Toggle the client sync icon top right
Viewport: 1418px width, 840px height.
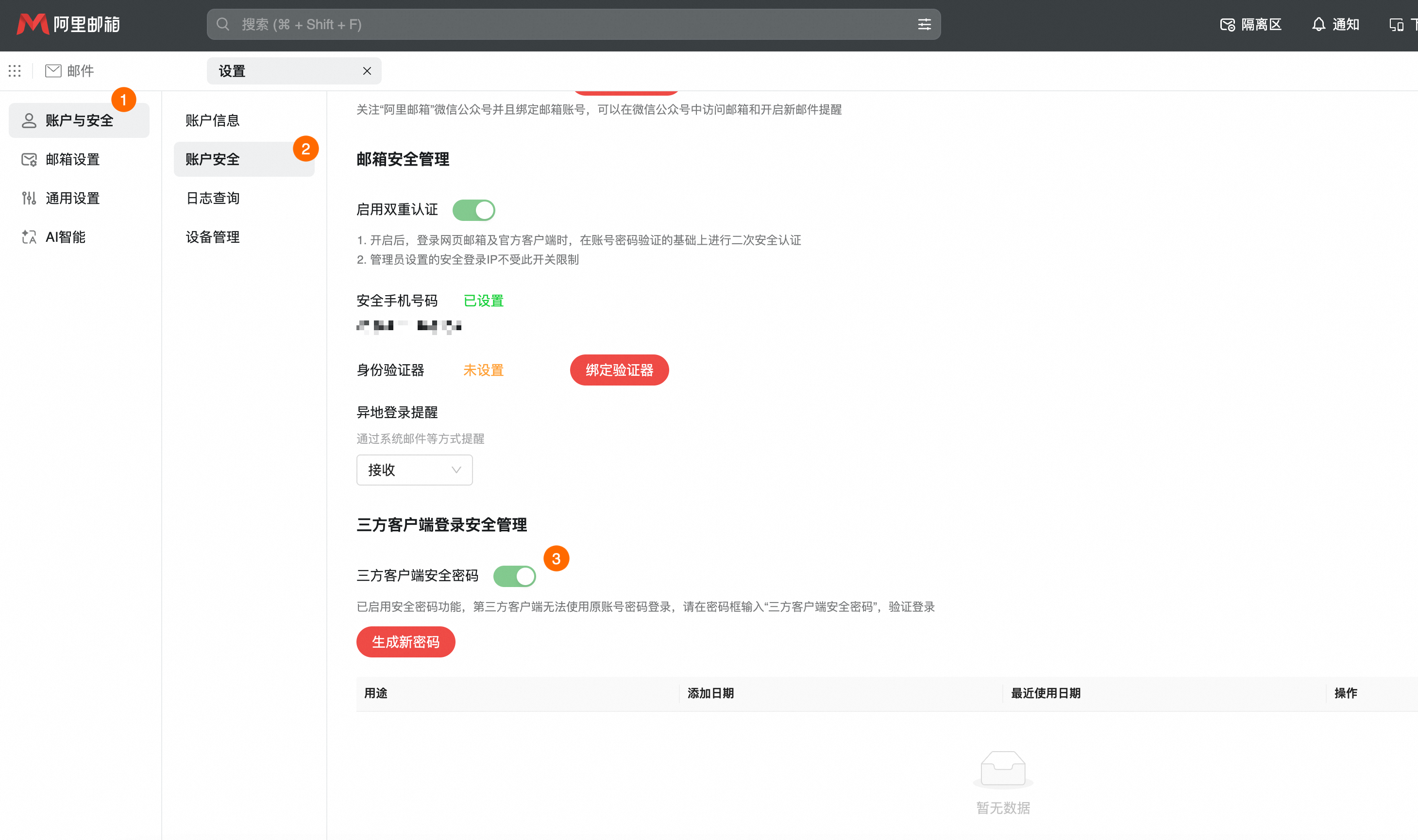click(1398, 24)
